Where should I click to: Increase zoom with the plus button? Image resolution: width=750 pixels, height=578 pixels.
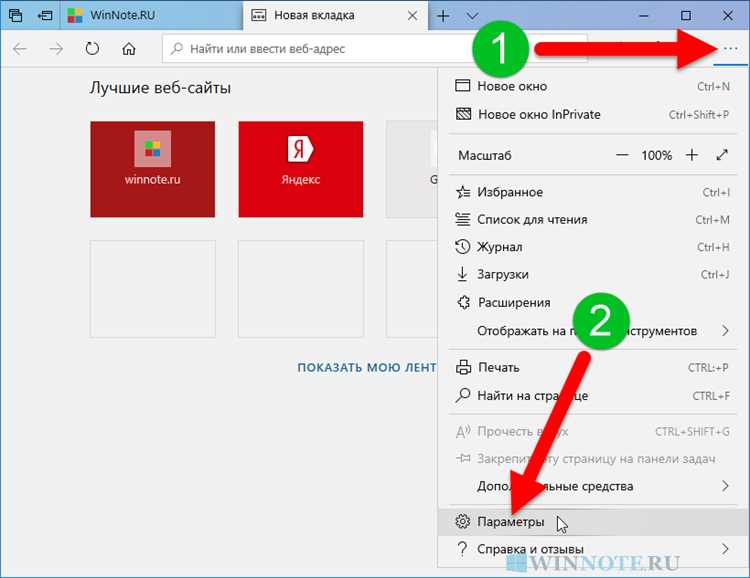pyautogui.click(x=692, y=155)
